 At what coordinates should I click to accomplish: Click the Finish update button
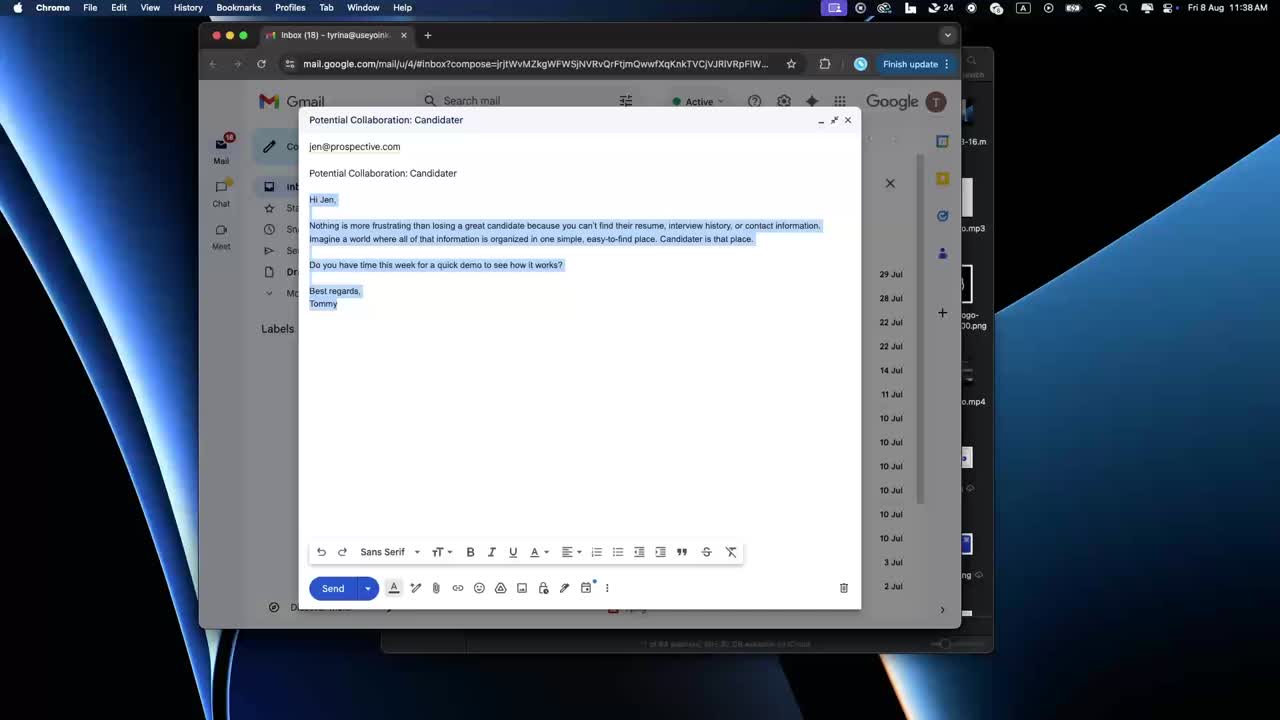pos(916,64)
